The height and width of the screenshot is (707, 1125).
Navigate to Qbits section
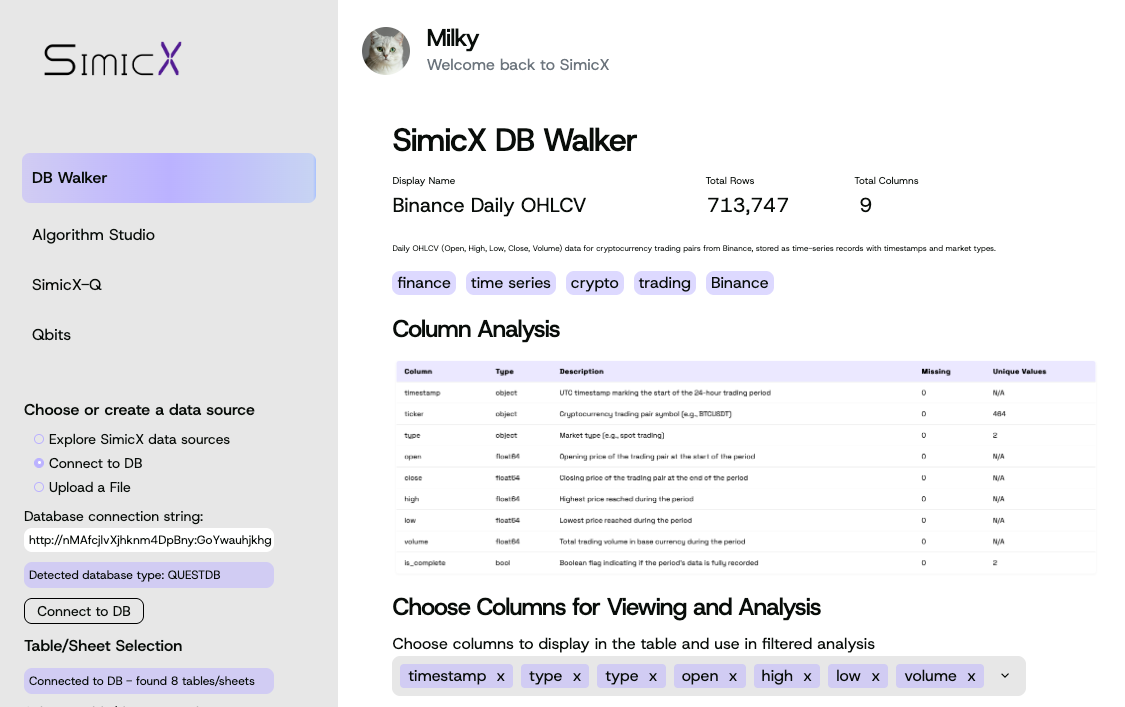[x=51, y=335]
